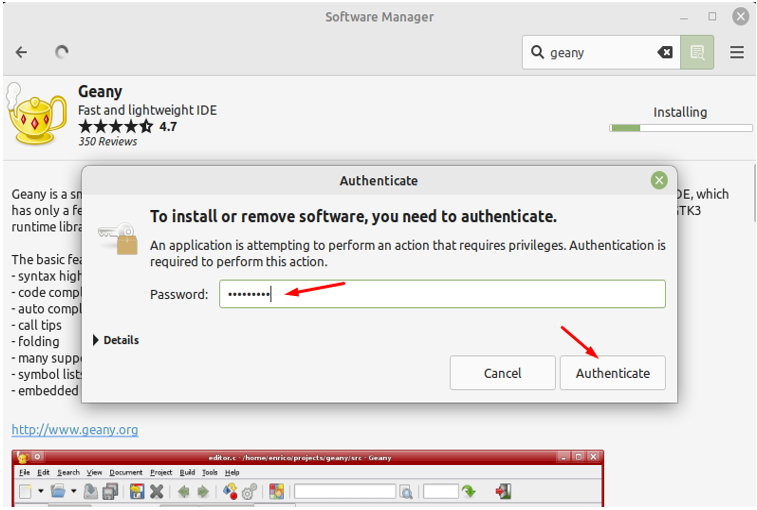The image size is (757, 510).
Task: Click the key and lock icon
Action: (x=118, y=239)
